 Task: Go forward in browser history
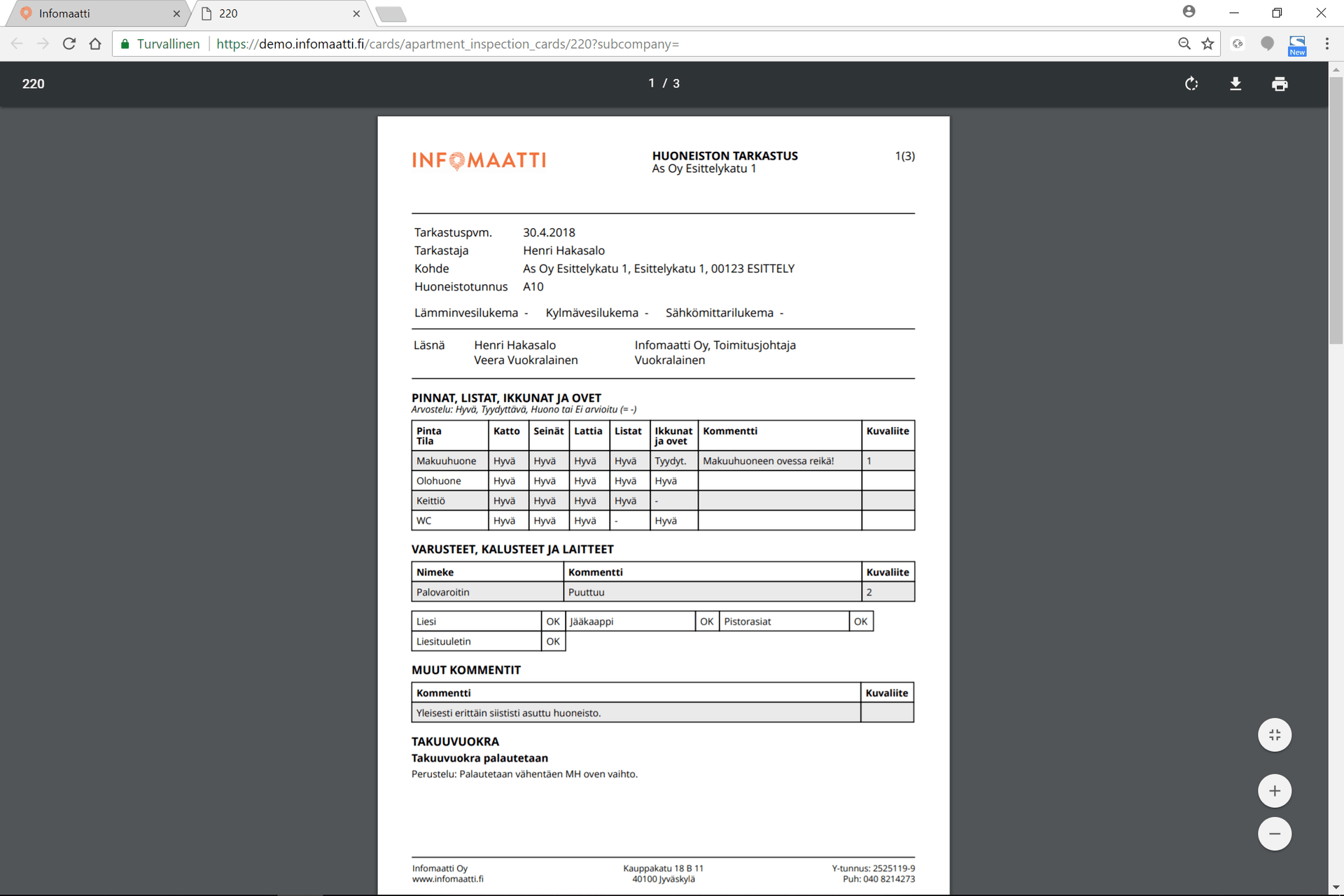click(43, 43)
